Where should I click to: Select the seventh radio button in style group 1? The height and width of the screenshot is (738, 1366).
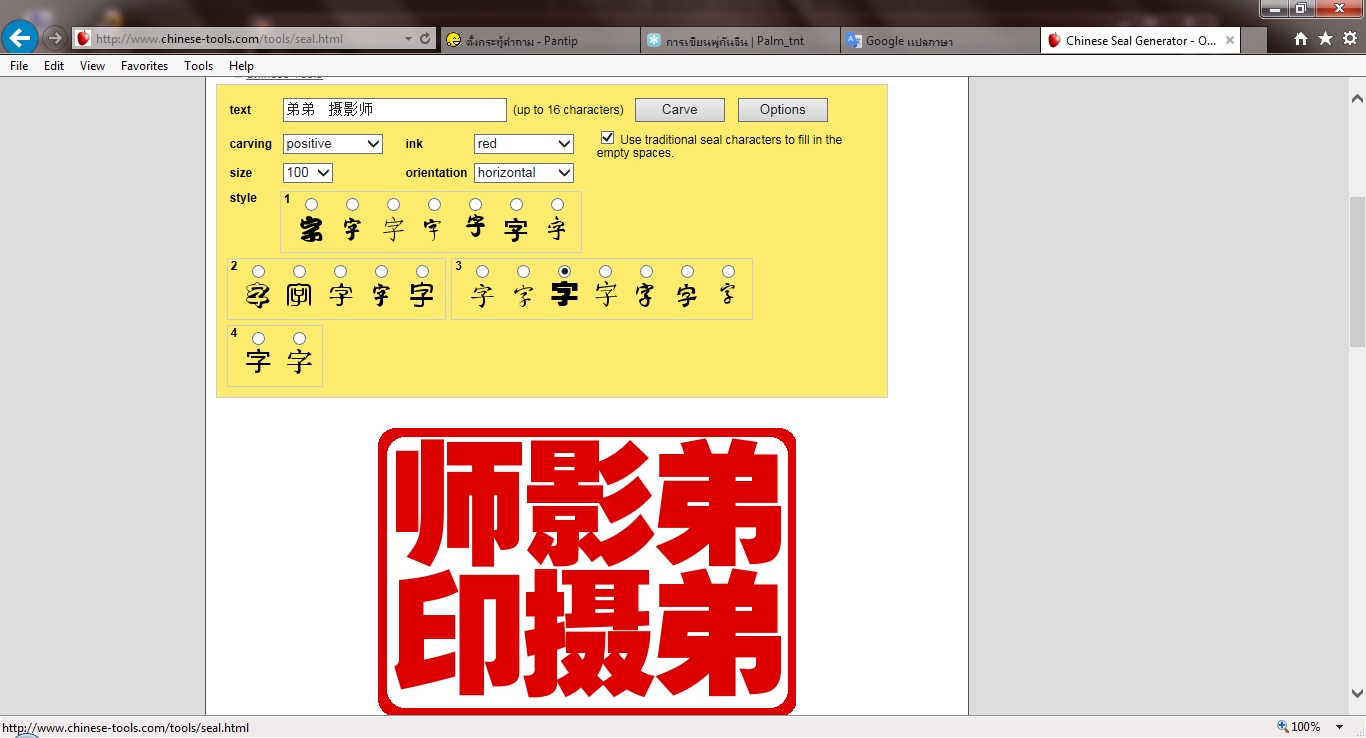557,205
